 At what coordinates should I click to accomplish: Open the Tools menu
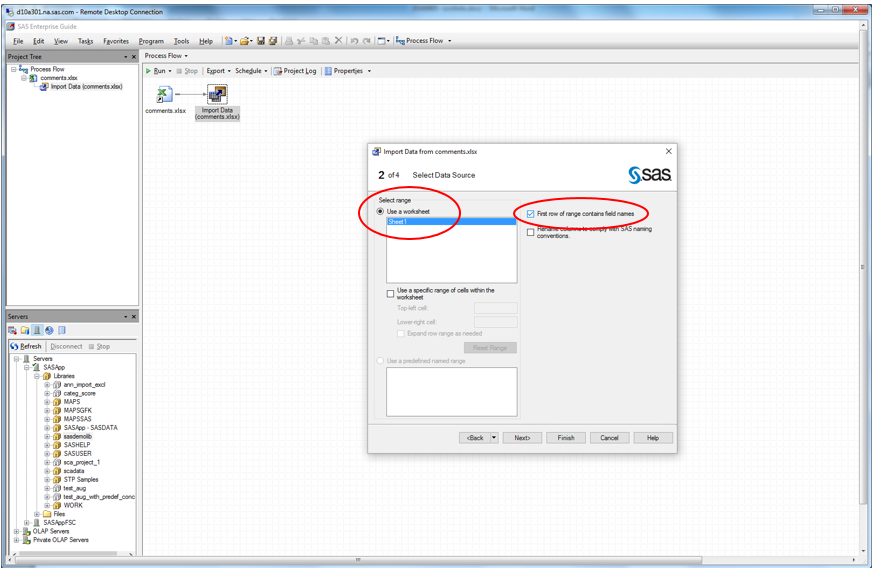pyautogui.click(x=181, y=41)
